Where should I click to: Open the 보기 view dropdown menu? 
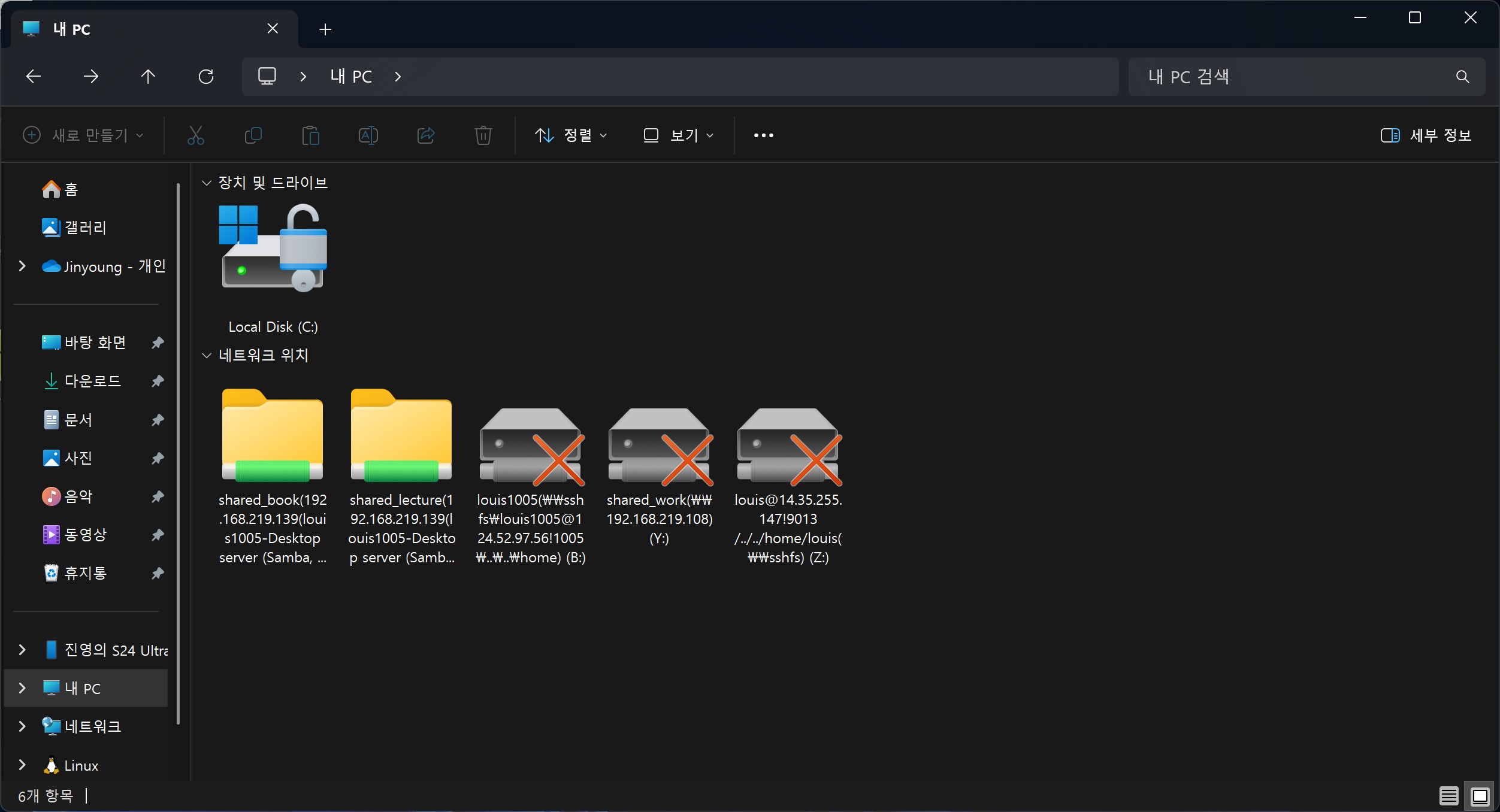point(679,135)
